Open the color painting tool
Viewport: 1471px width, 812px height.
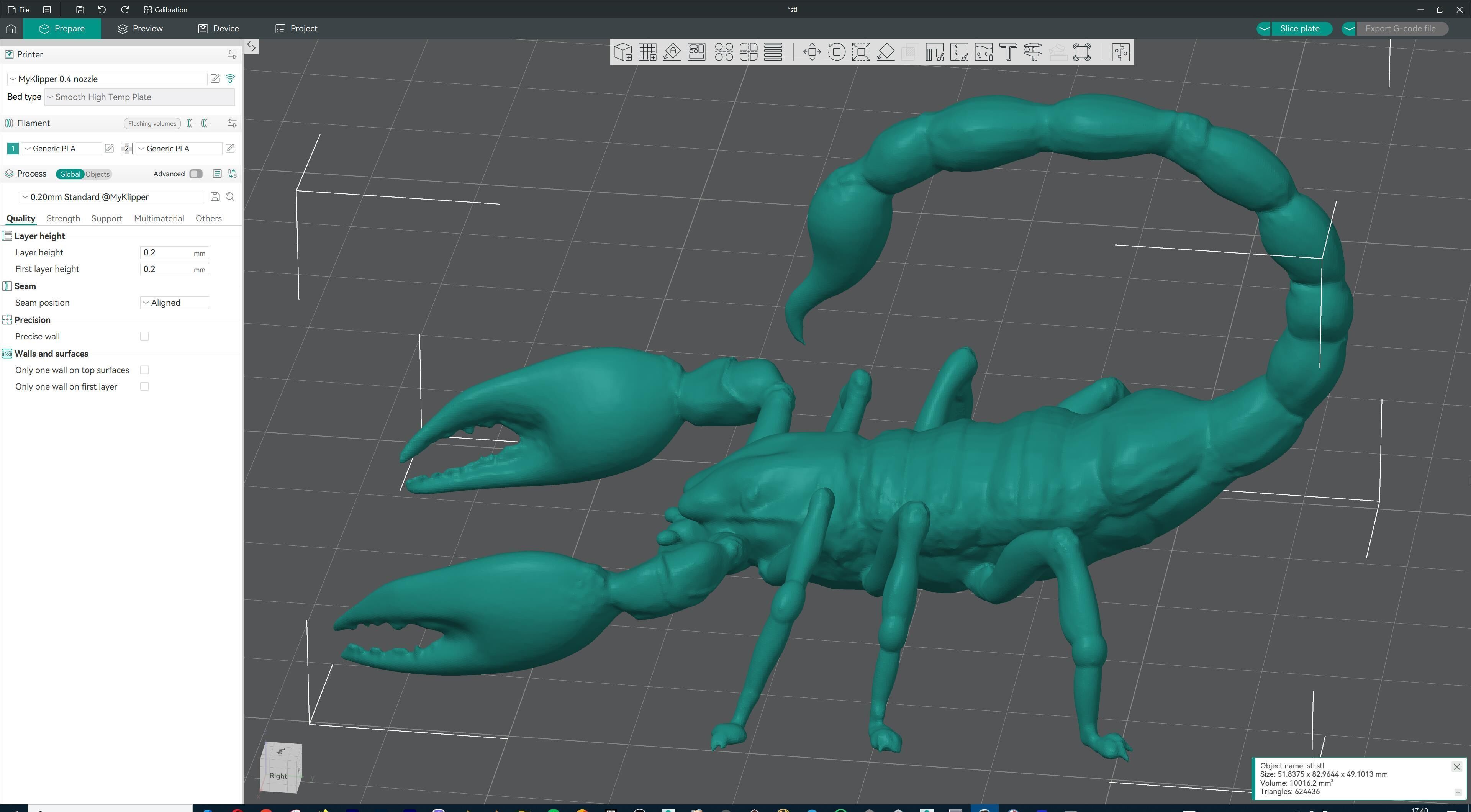pos(983,52)
